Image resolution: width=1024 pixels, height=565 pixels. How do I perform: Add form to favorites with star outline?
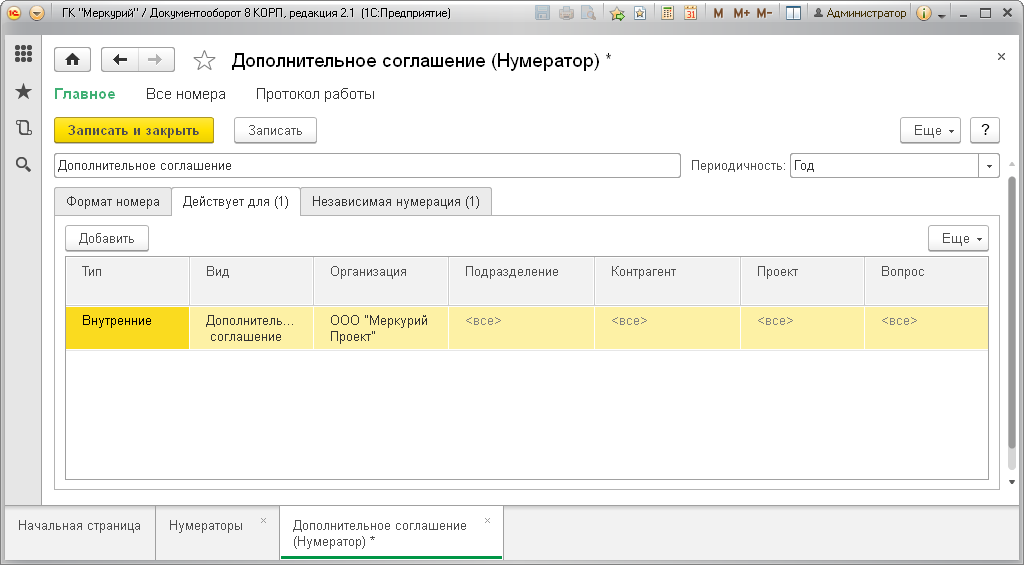click(204, 61)
